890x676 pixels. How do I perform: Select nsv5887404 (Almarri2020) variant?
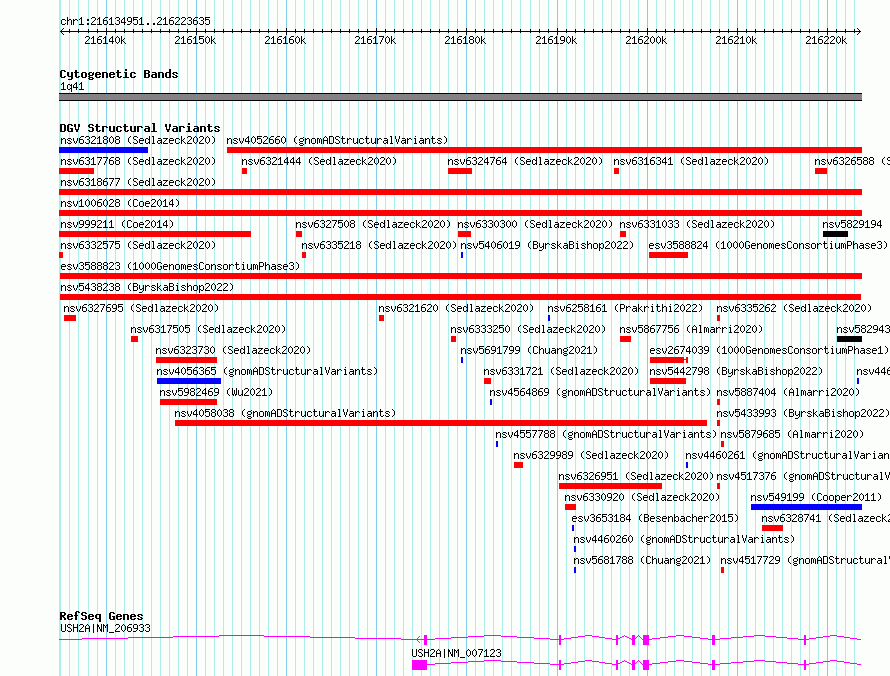tap(788, 392)
